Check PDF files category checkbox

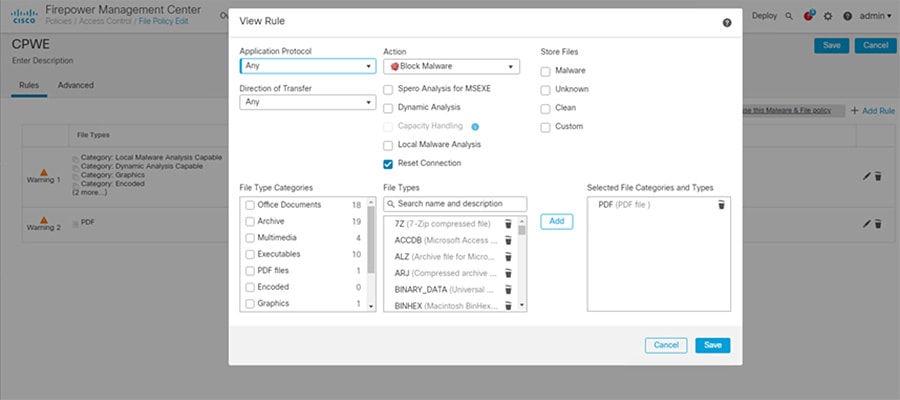pyautogui.click(x=250, y=271)
